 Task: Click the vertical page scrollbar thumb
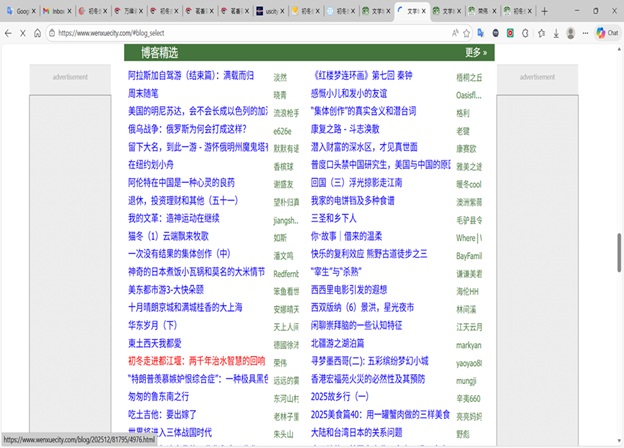(619, 245)
